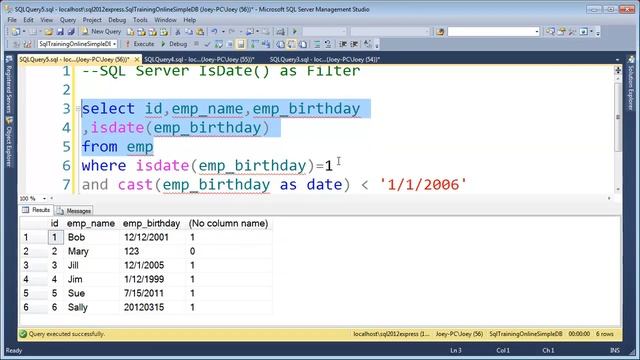This screenshot has height=360, width=640.
Task: Click the Change Connection icon
Action: point(27,44)
